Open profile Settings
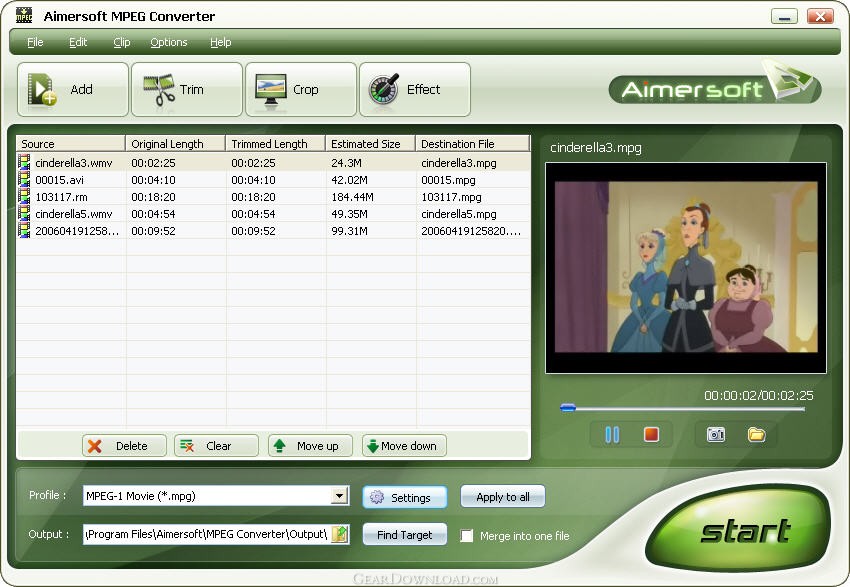The image size is (850, 587). pos(405,497)
